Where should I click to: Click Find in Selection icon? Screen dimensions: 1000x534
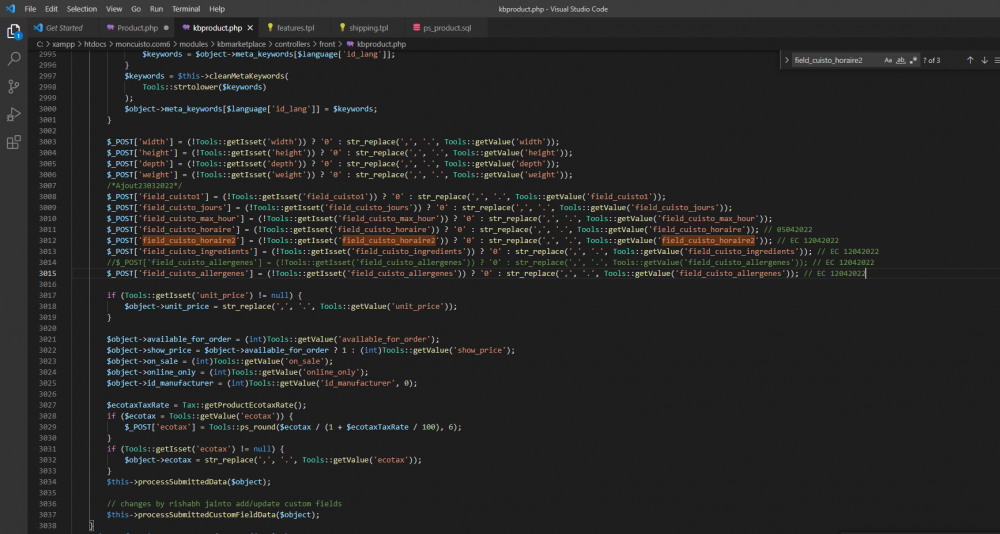pos(999,60)
